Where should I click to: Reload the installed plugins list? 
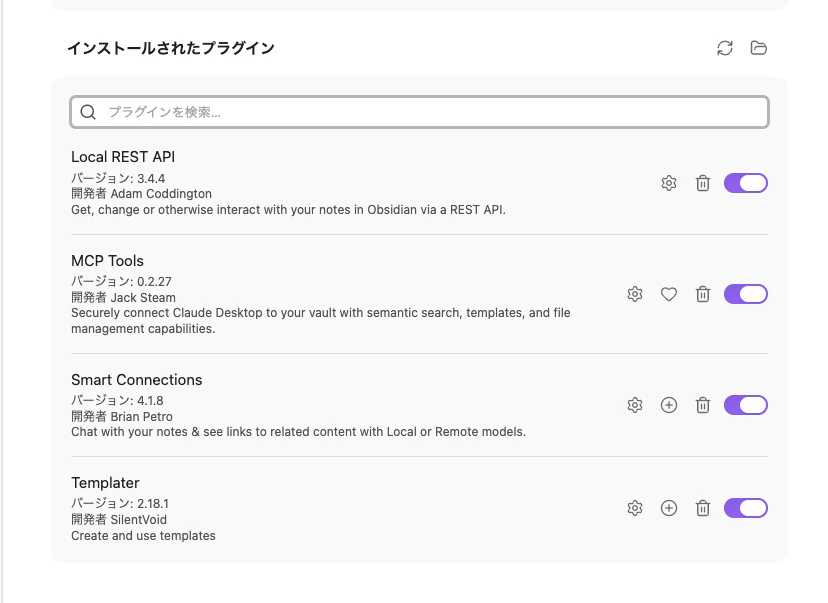pyautogui.click(x=724, y=48)
